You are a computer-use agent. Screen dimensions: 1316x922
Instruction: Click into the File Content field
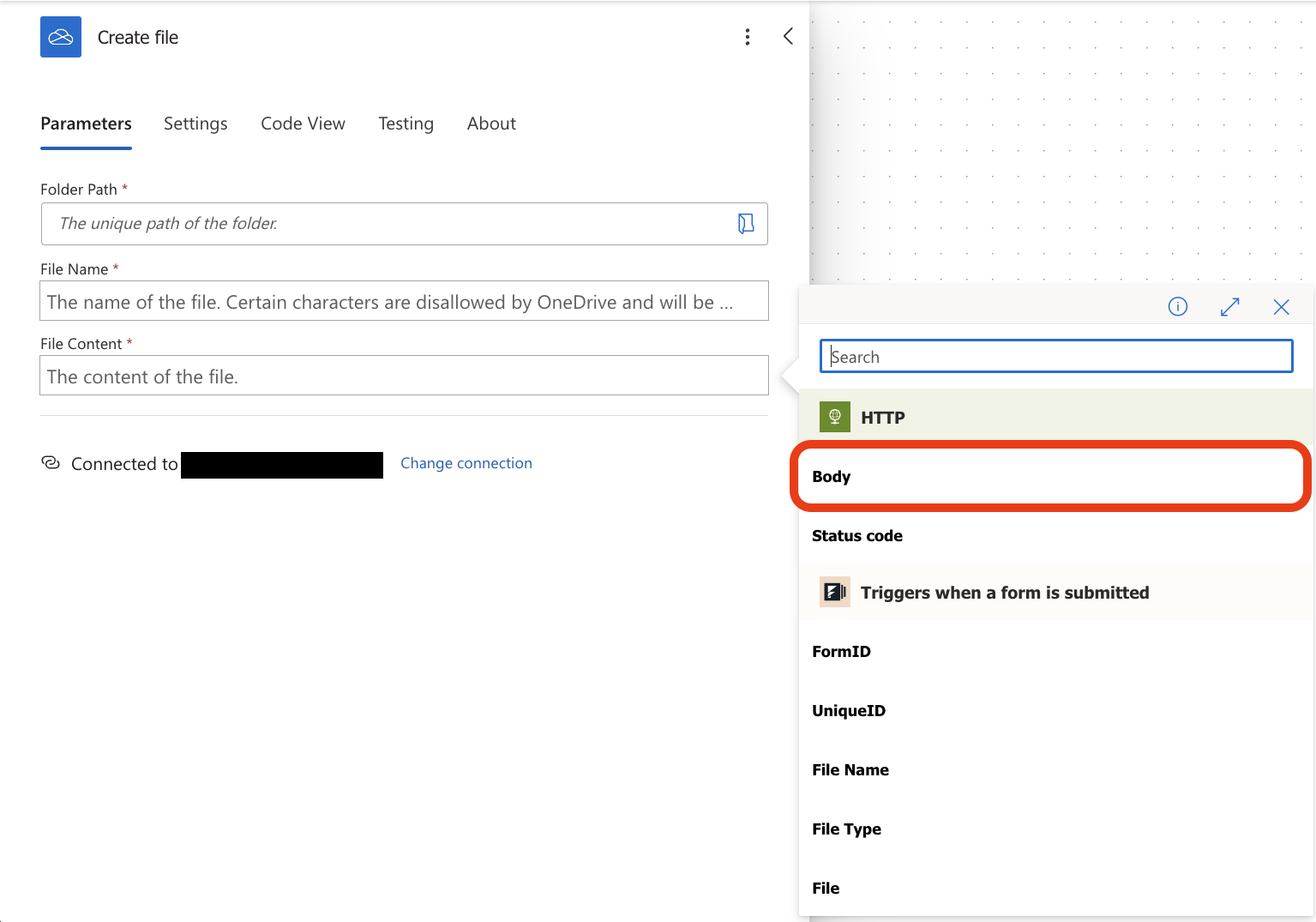click(x=404, y=377)
